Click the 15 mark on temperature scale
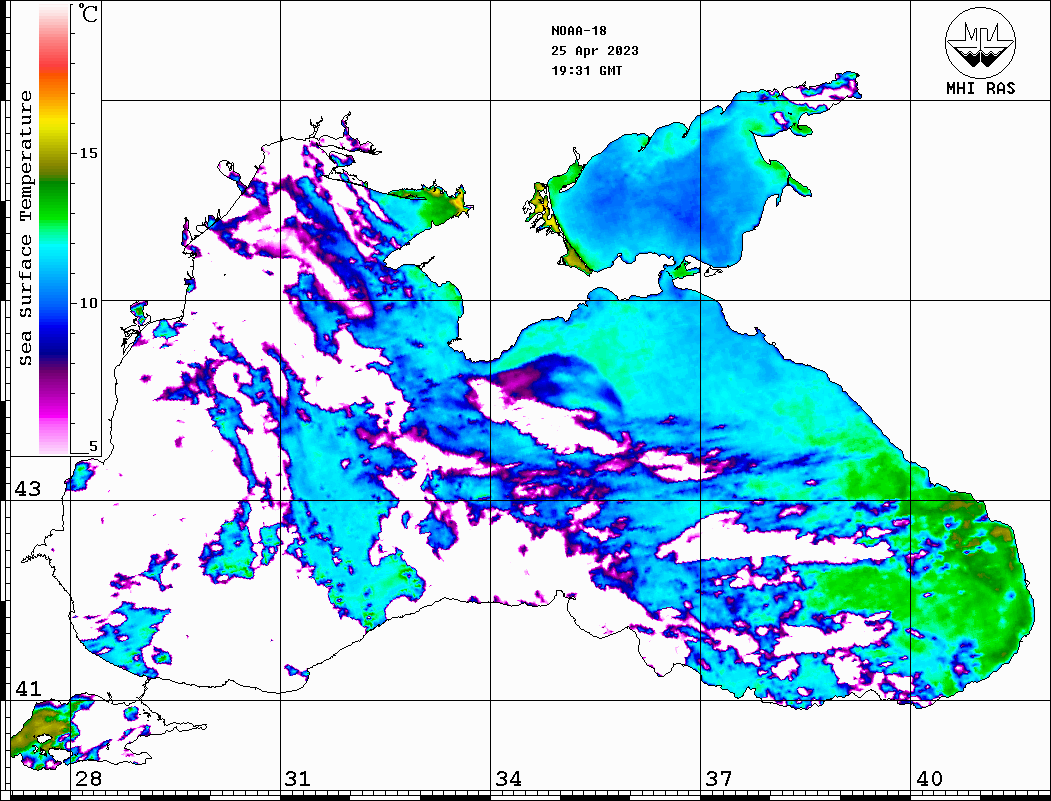 (88, 153)
